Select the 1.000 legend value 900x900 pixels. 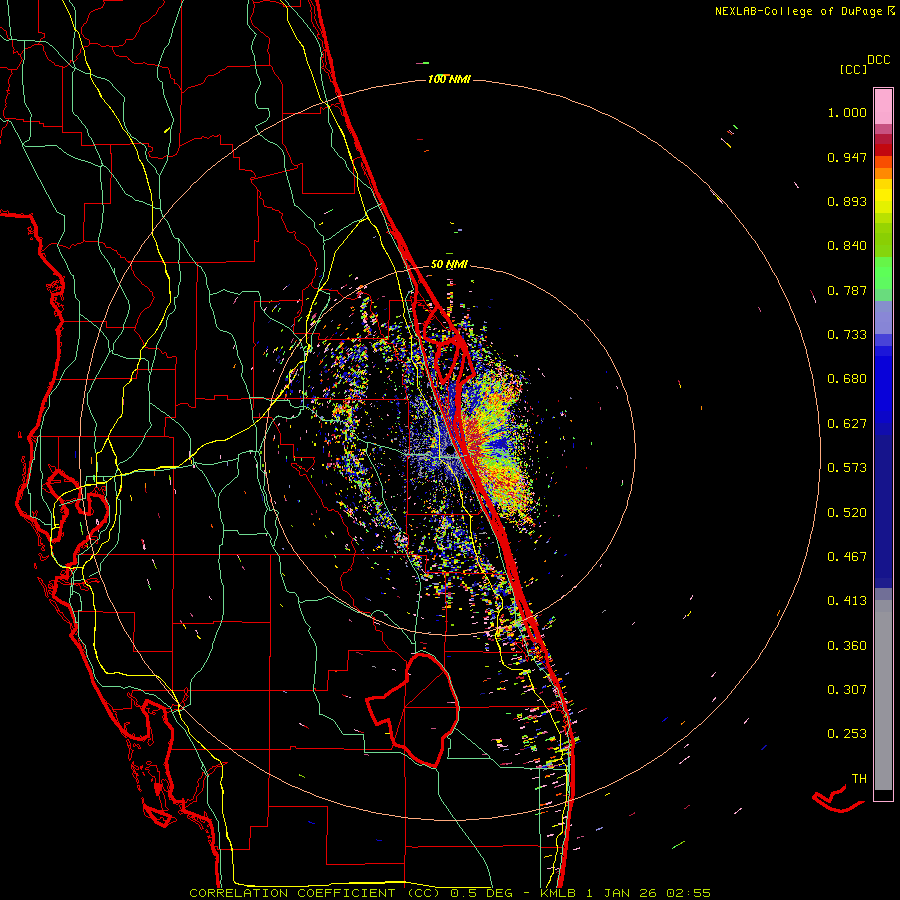pyautogui.click(x=847, y=112)
